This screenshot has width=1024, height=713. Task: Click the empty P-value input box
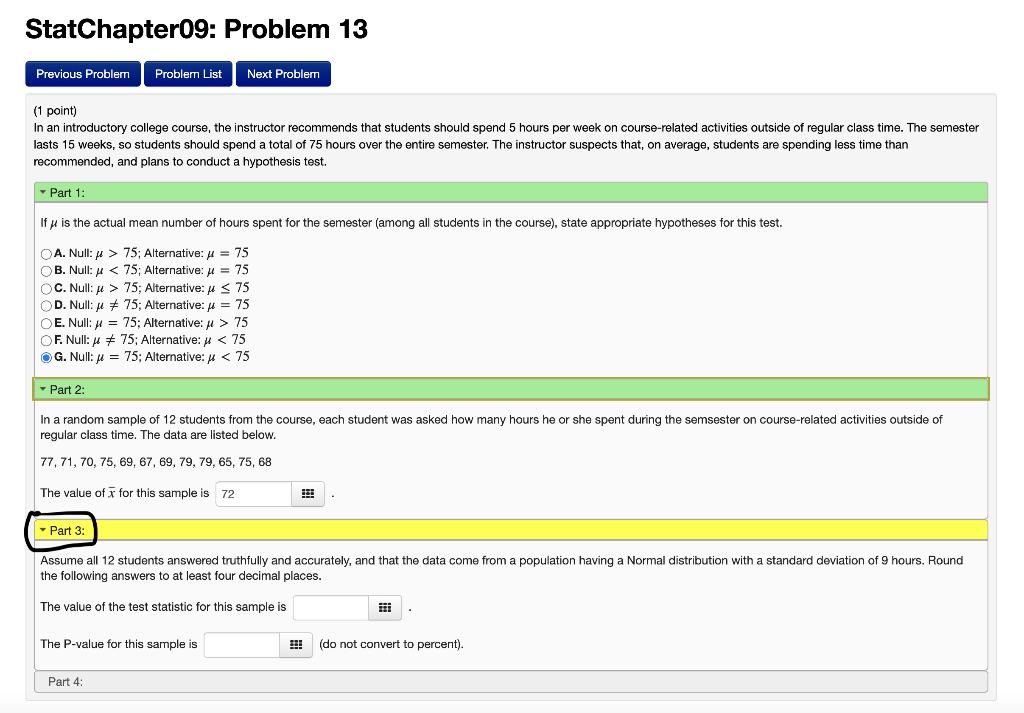coord(241,644)
